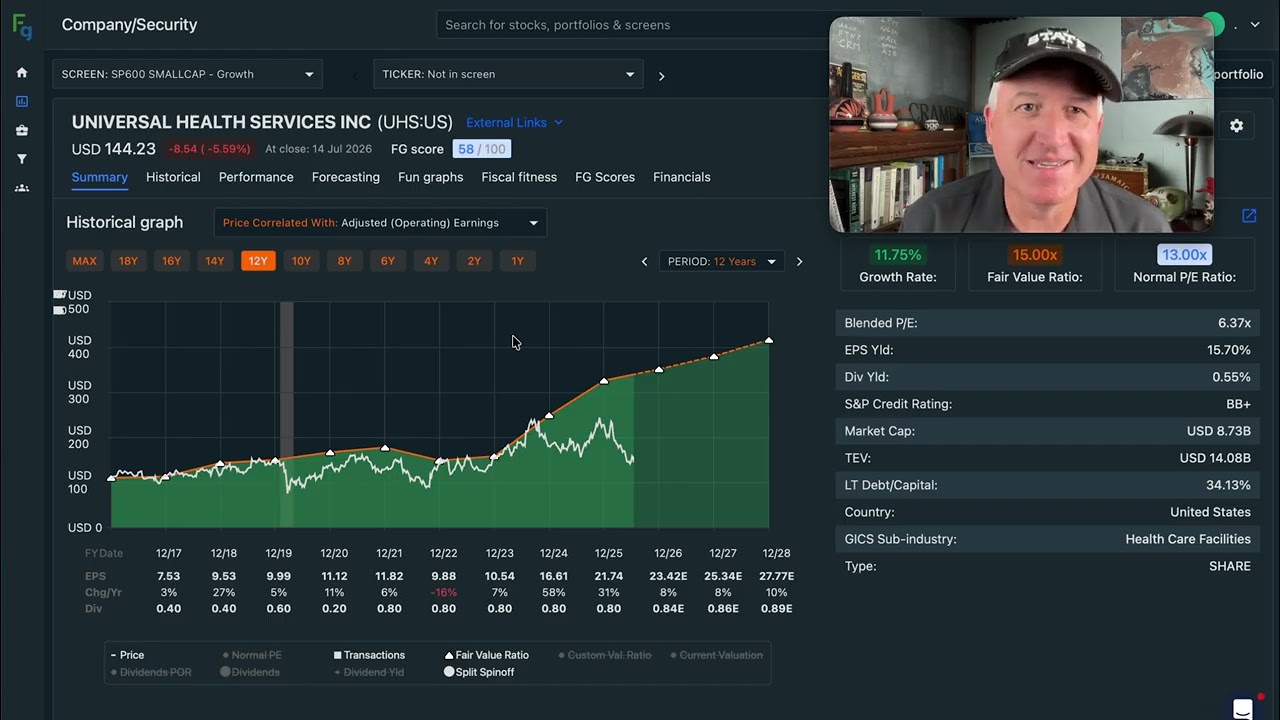Open the SCREEN: SP600 SMALLCAP - Growth dropdown

point(188,74)
